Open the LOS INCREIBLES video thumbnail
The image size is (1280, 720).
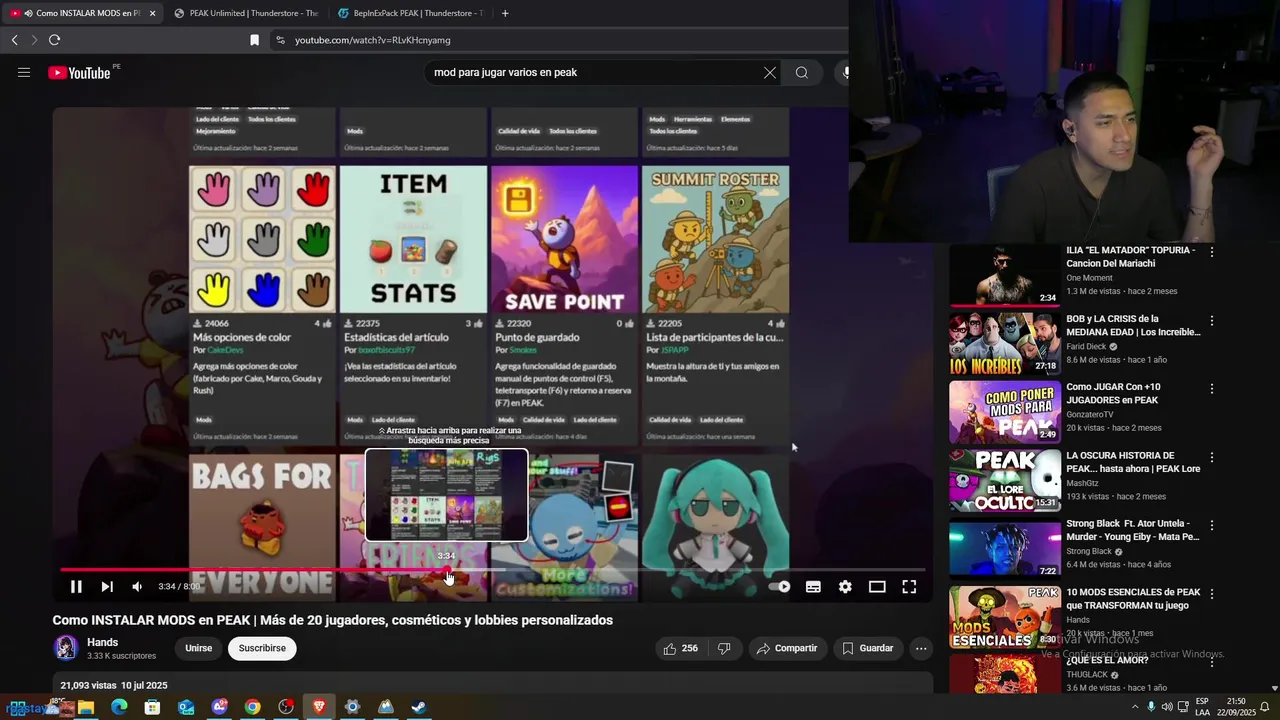(x=1005, y=343)
